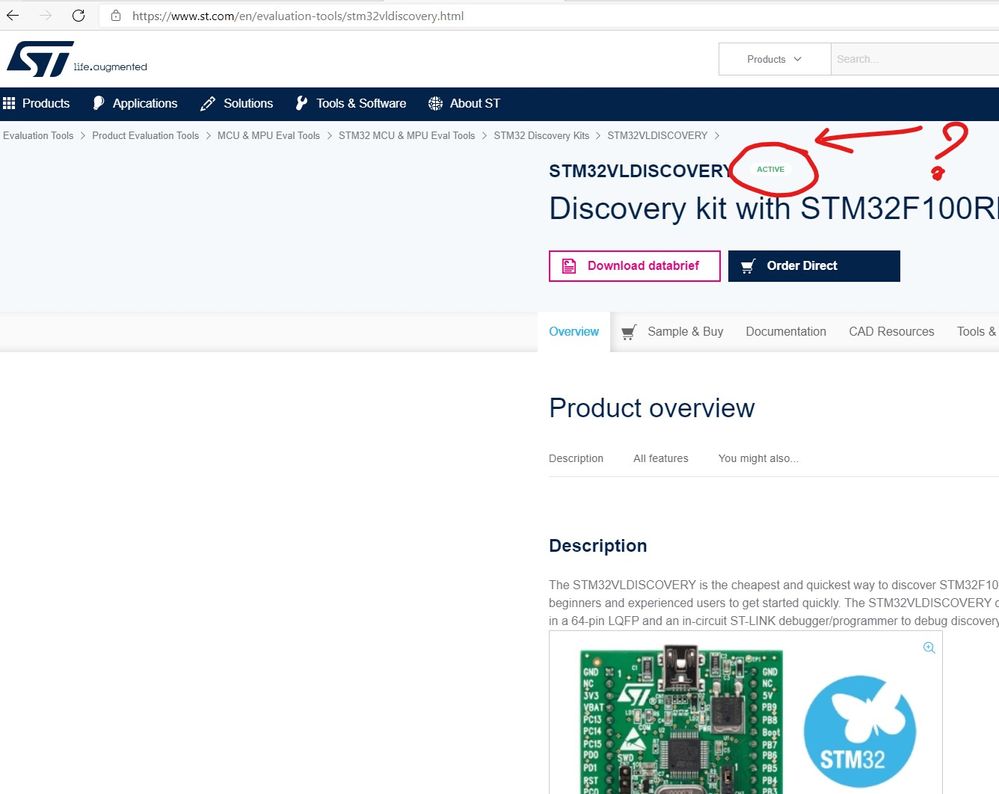Go to STM32 Discovery Kits breadcrumb
The image size is (999, 794).
click(x=542, y=136)
